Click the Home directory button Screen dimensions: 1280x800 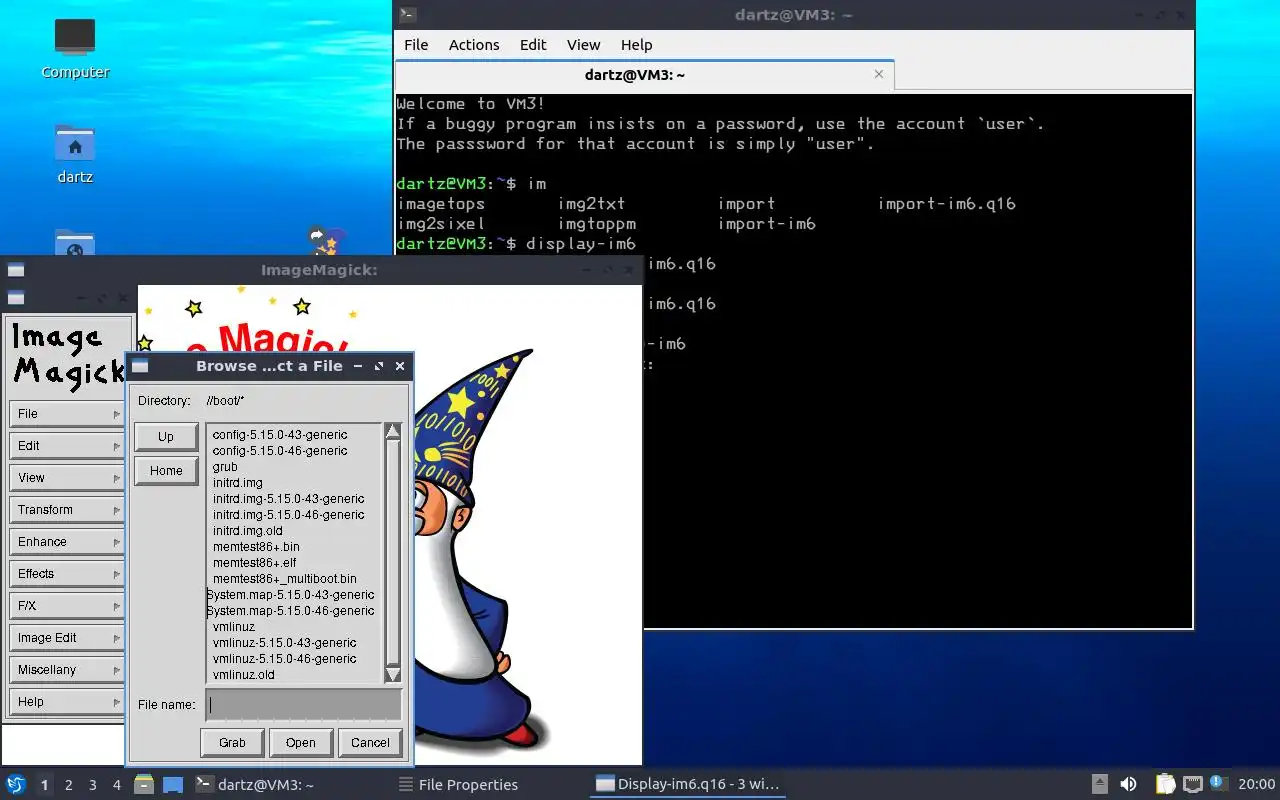click(166, 471)
